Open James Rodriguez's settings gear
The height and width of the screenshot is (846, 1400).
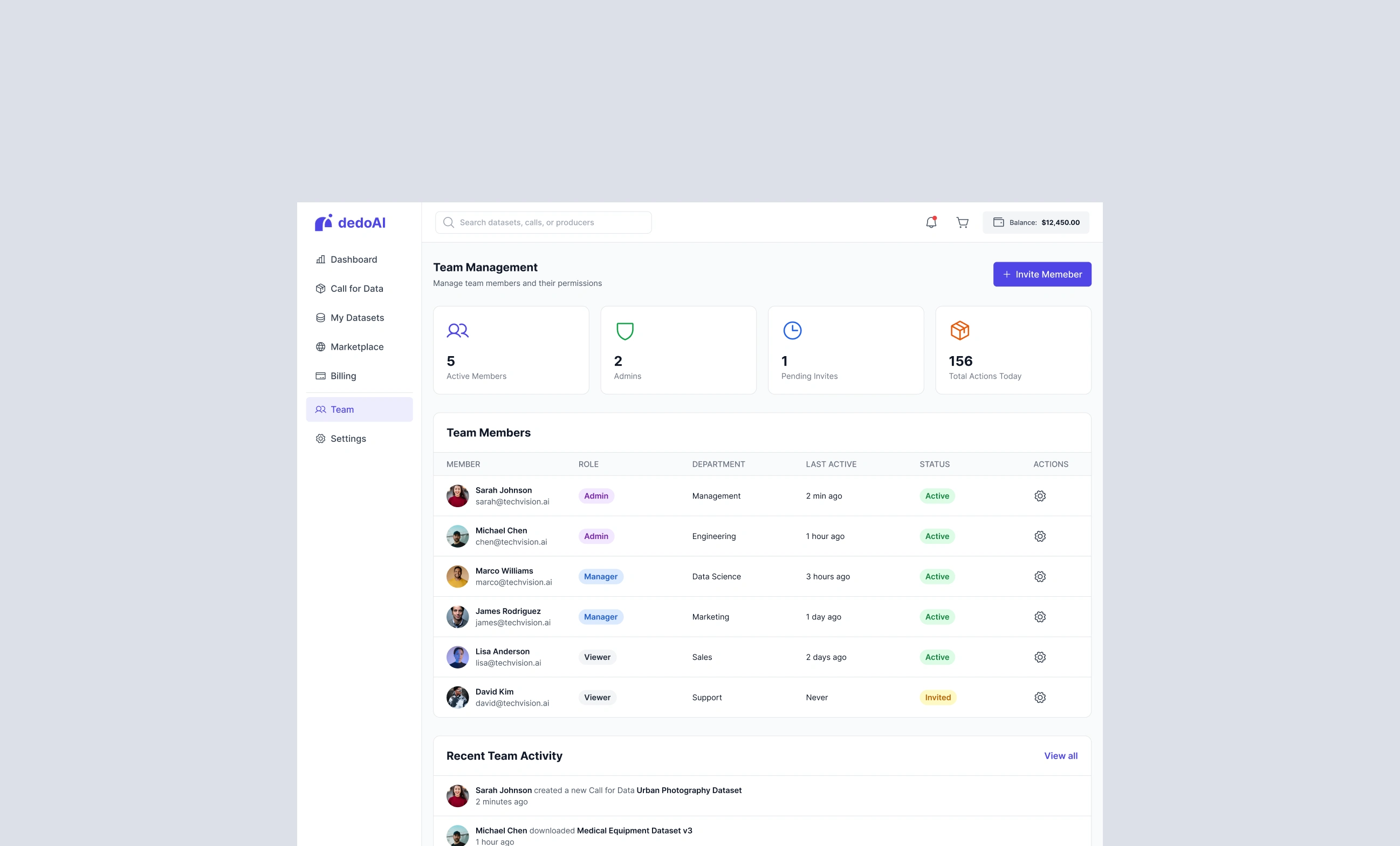(x=1040, y=617)
